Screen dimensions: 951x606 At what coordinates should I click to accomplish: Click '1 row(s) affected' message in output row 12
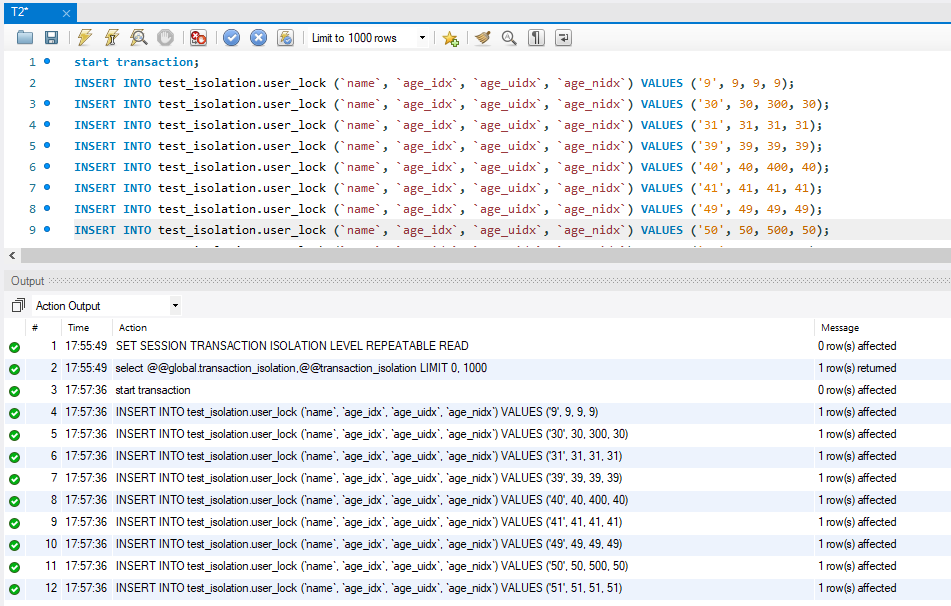857,588
